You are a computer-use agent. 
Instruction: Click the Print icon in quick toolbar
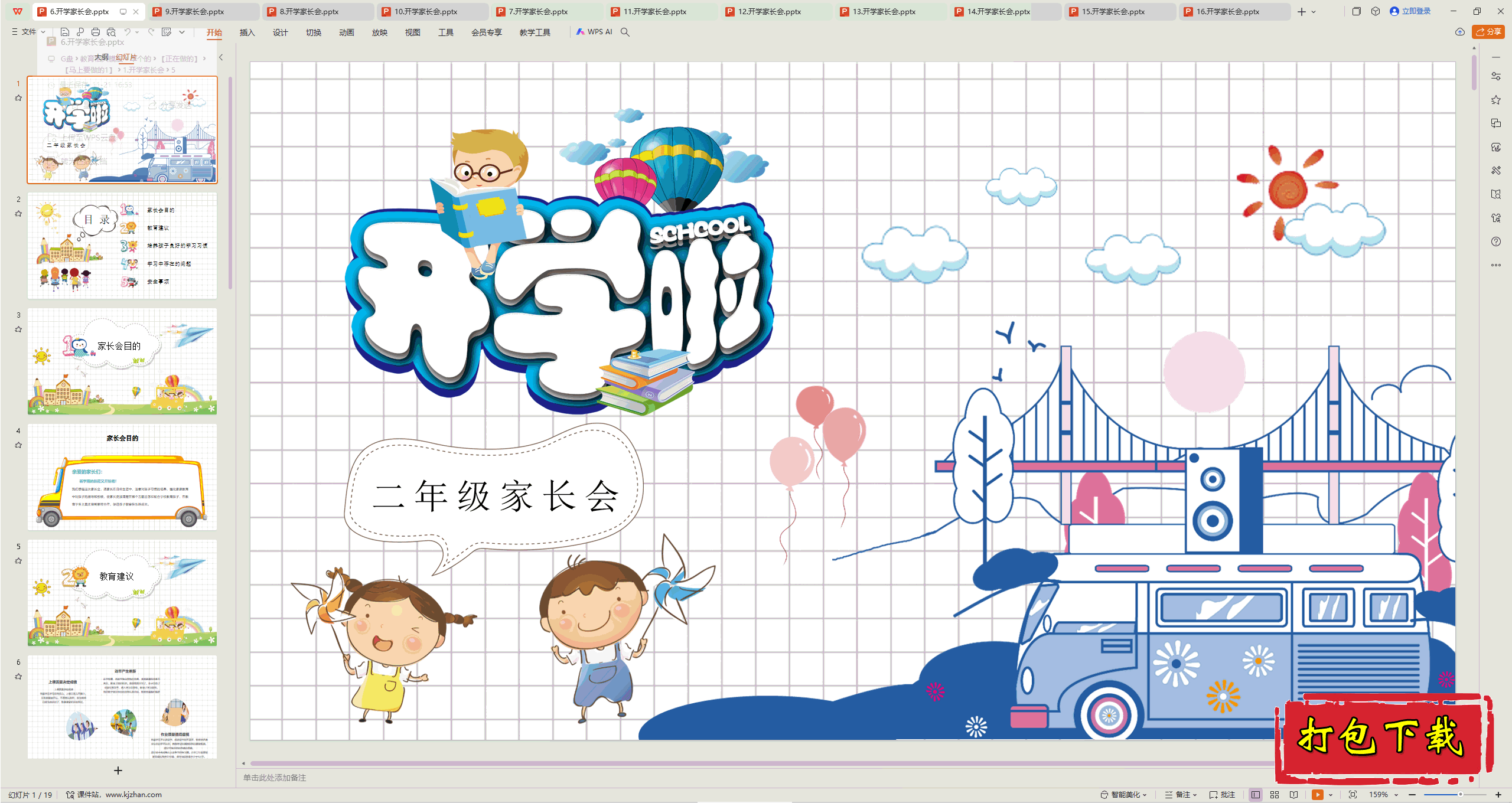tap(96, 32)
